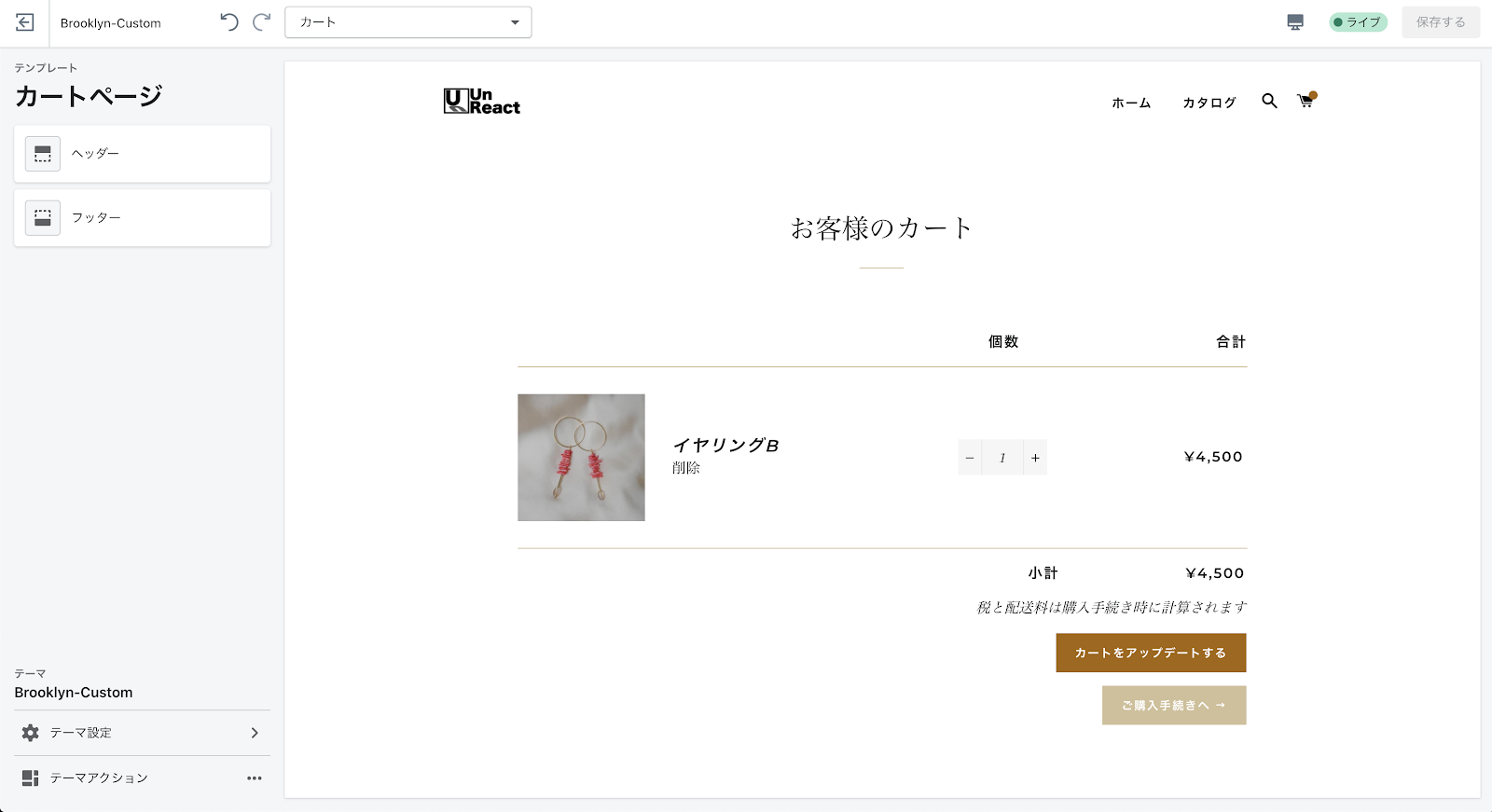The image size is (1492, 812).
Task: Increase quantity with the plus button
Action: click(x=1035, y=458)
